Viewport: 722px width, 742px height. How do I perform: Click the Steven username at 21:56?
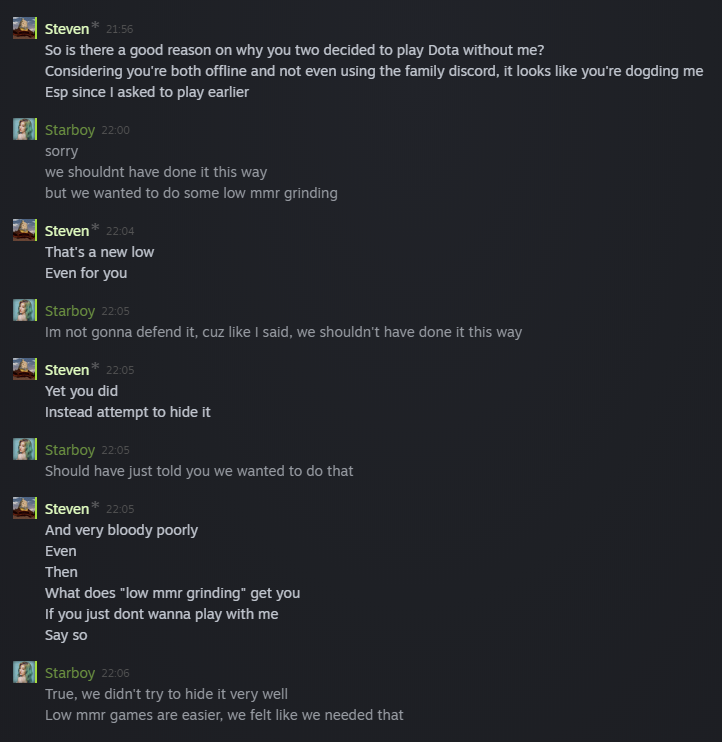click(67, 29)
